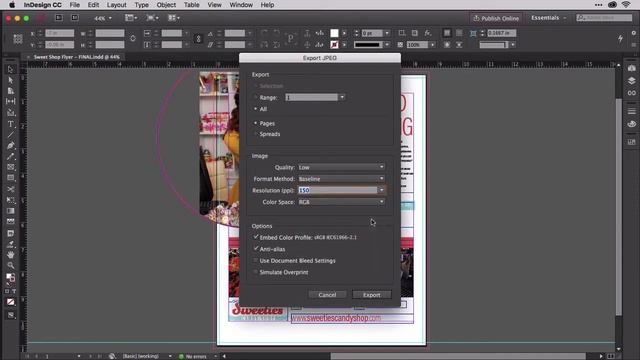The width and height of the screenshot is (640, 360).
Task: Select the Gradient Feather tool
Action: tap(11, 222)
